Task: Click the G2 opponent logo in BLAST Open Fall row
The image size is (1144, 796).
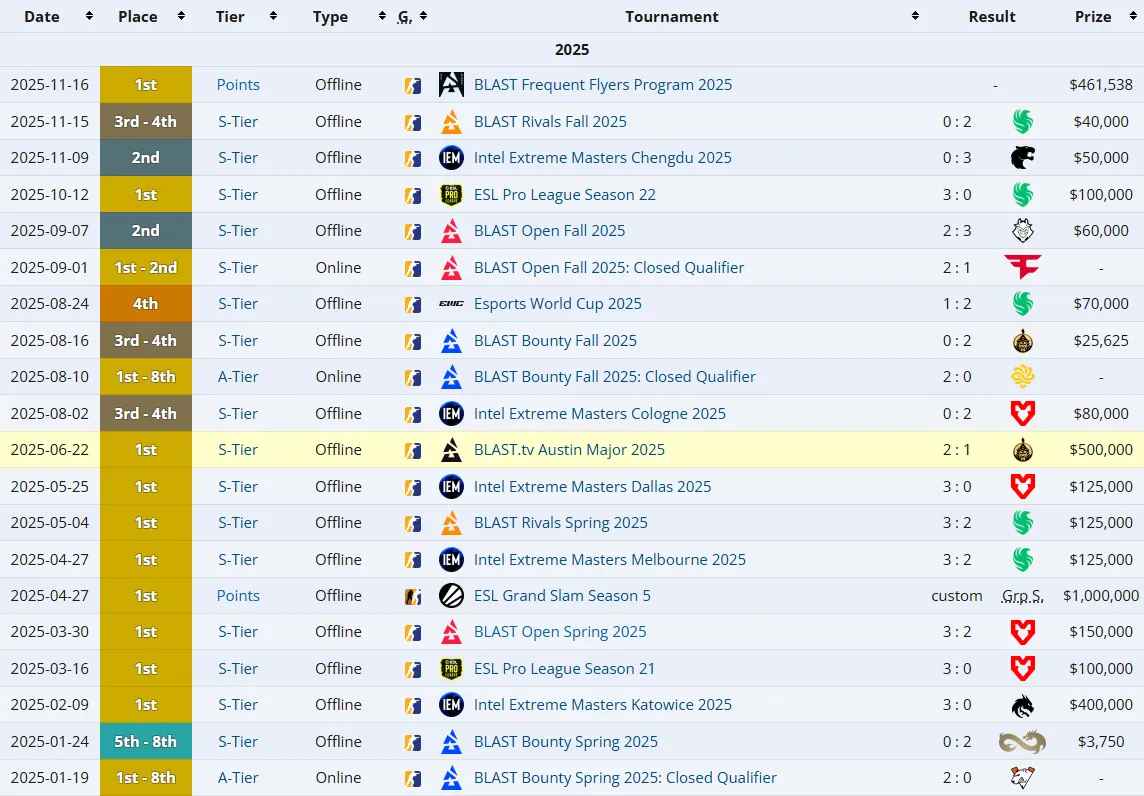Action: click(x=1023, y=231)
